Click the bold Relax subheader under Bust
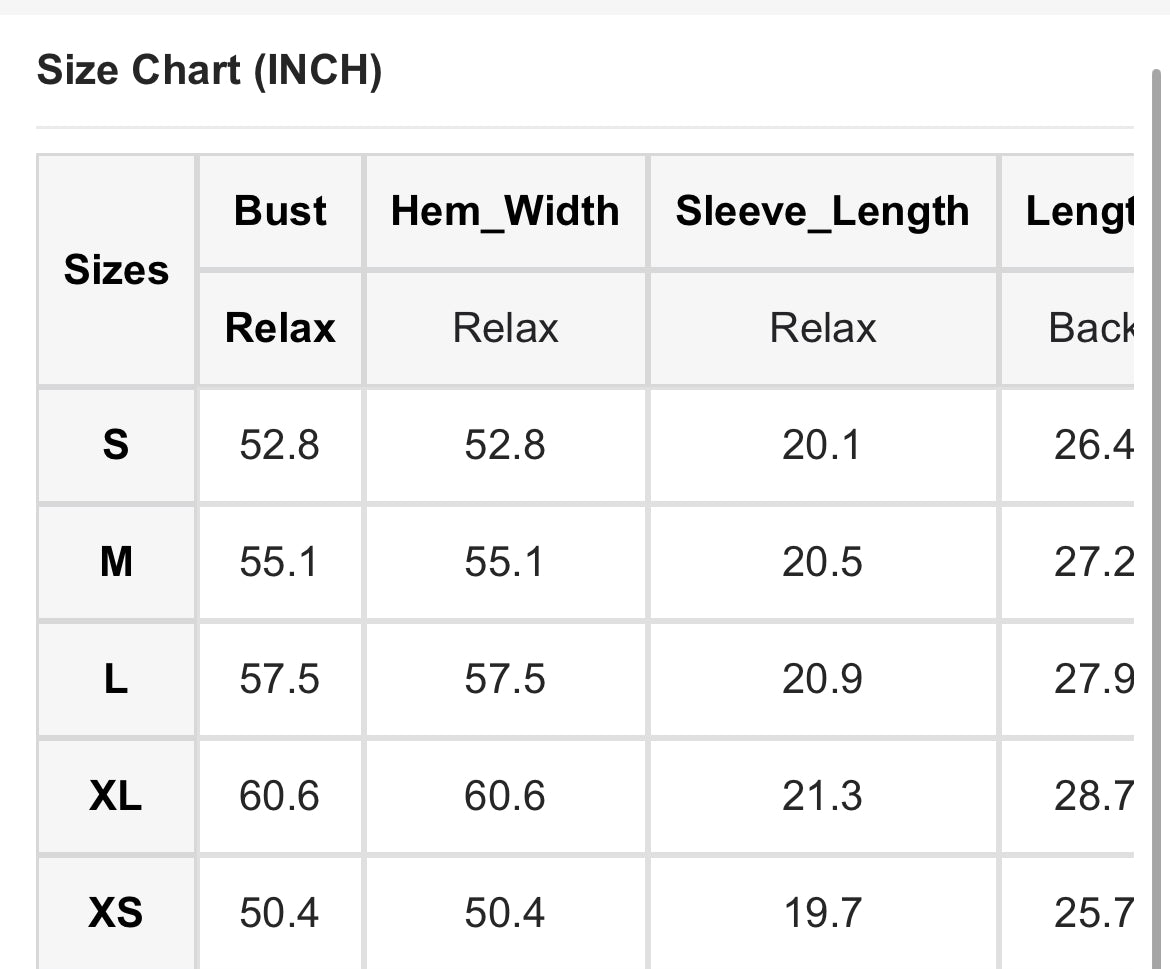This screenshot has height=969, width=1170. (x=280, y=328)
